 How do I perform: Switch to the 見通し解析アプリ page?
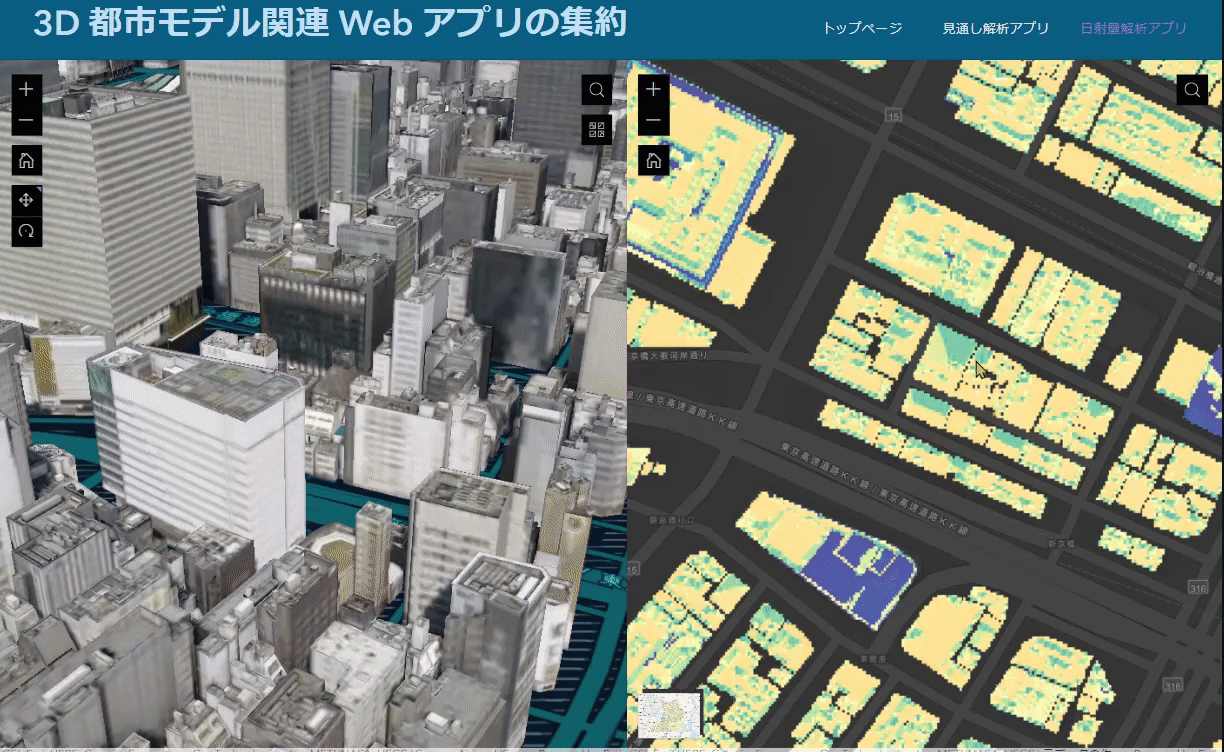[x=995, y=29]
